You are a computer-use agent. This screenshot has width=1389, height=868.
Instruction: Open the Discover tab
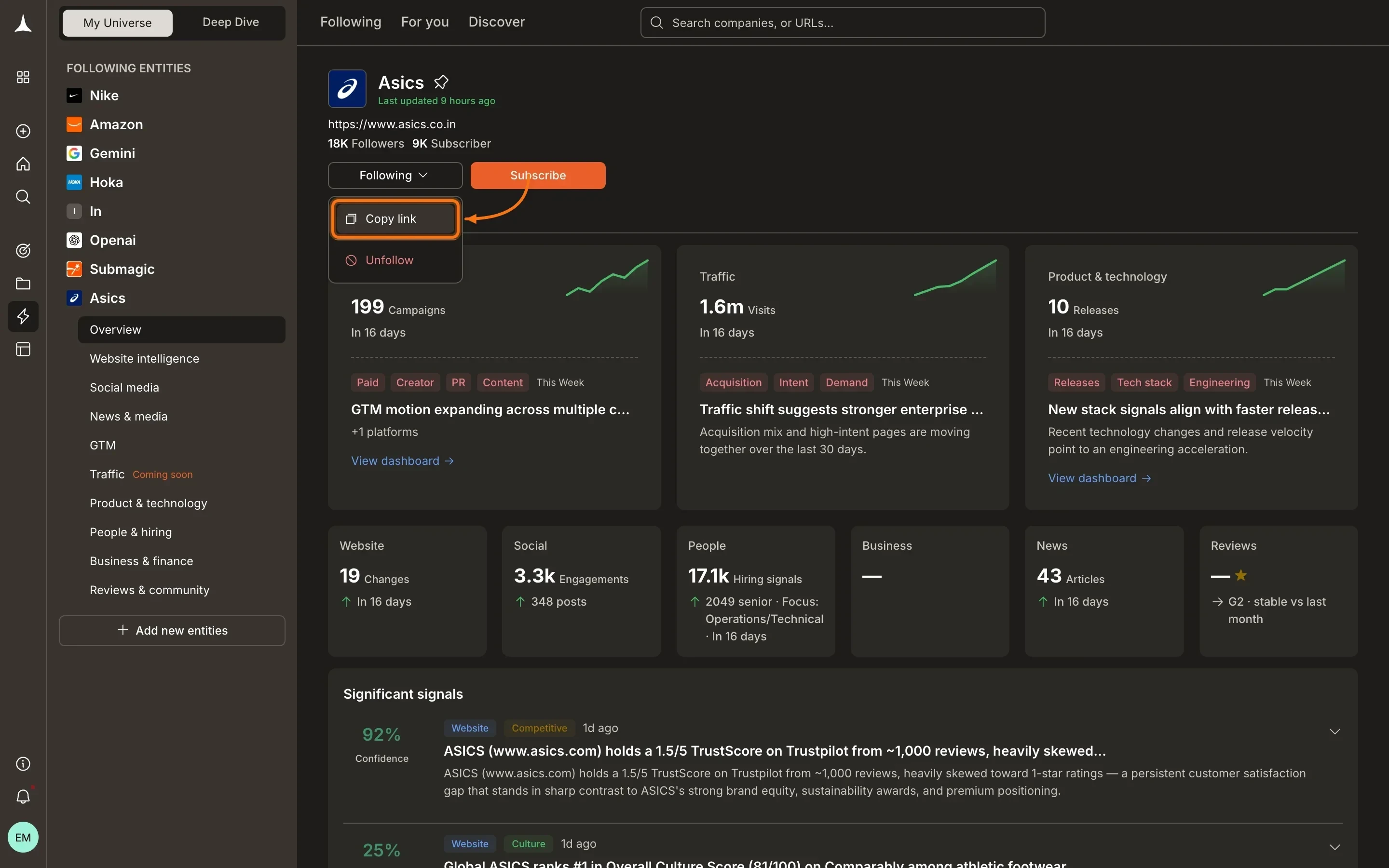[496, 22]
